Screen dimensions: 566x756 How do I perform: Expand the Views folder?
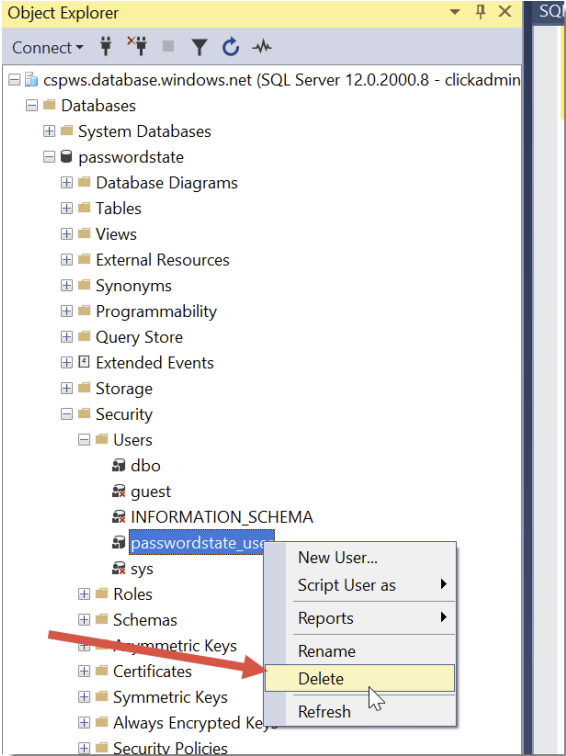point(67,234)
